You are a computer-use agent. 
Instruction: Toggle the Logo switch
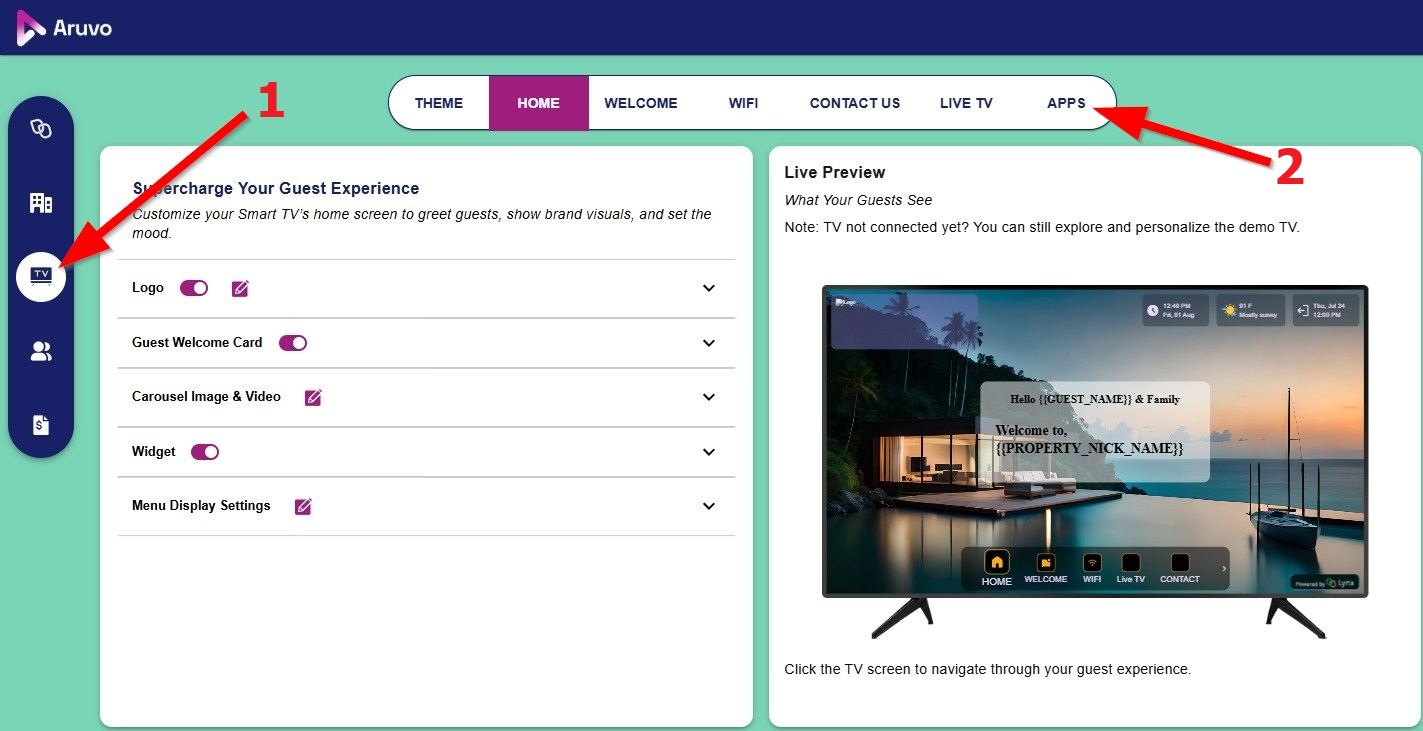point(194,288)
